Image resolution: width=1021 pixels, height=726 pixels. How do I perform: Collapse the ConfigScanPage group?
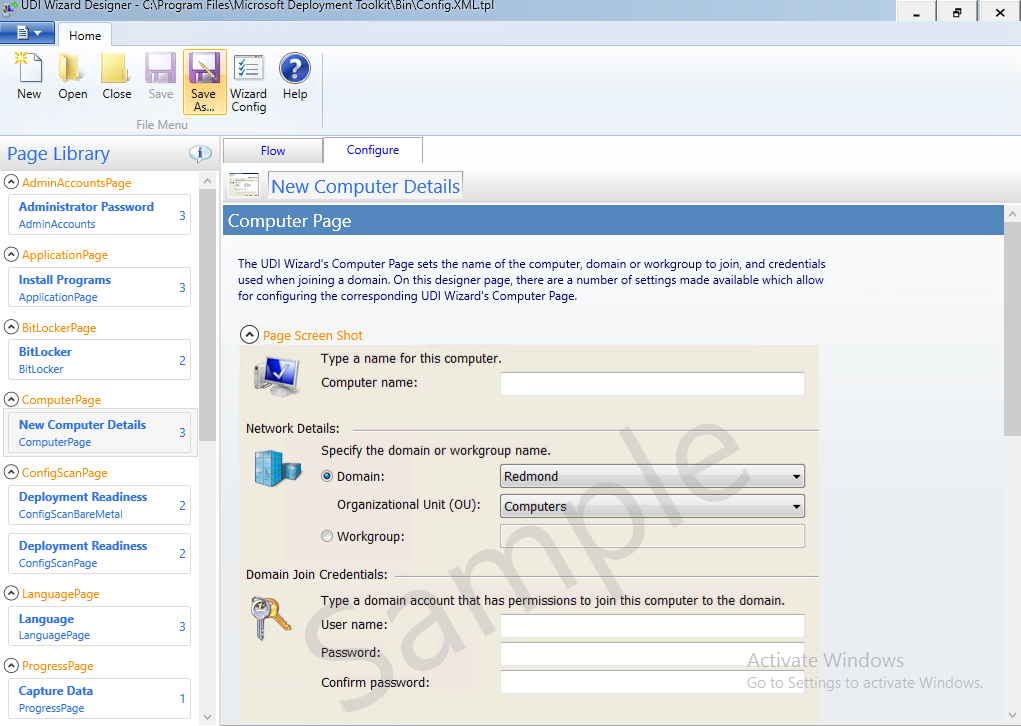click(x=11, y=472)
